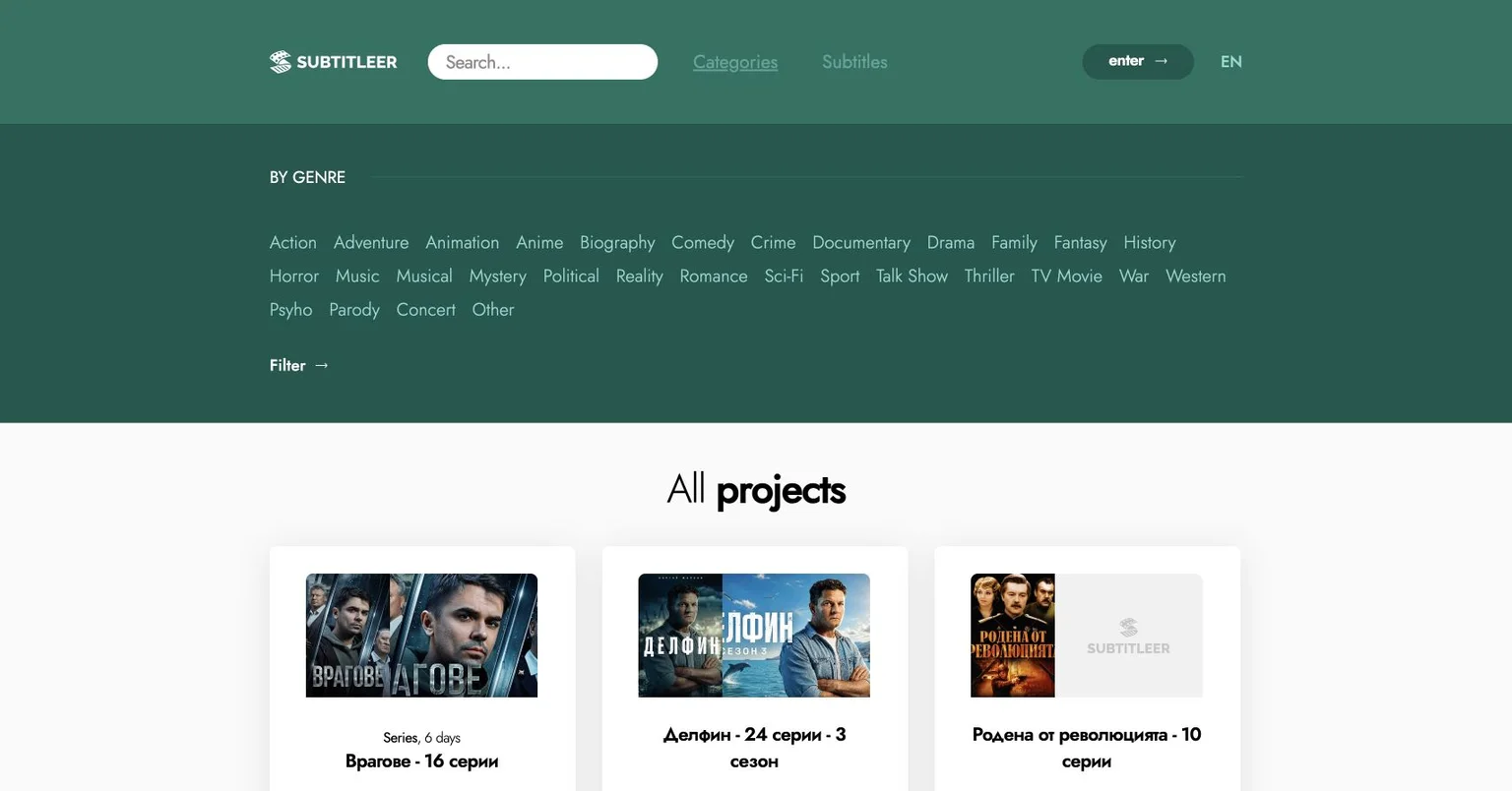The image size is (1512, 791).
Task: Select the Sport genre
Action: [x=840, y=275]
